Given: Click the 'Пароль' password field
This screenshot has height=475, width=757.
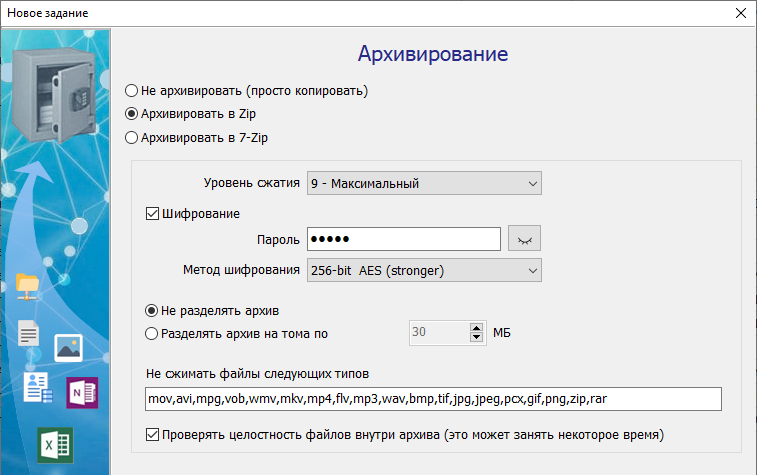Looking at the screenshot, I should click(x=403, y=239).
